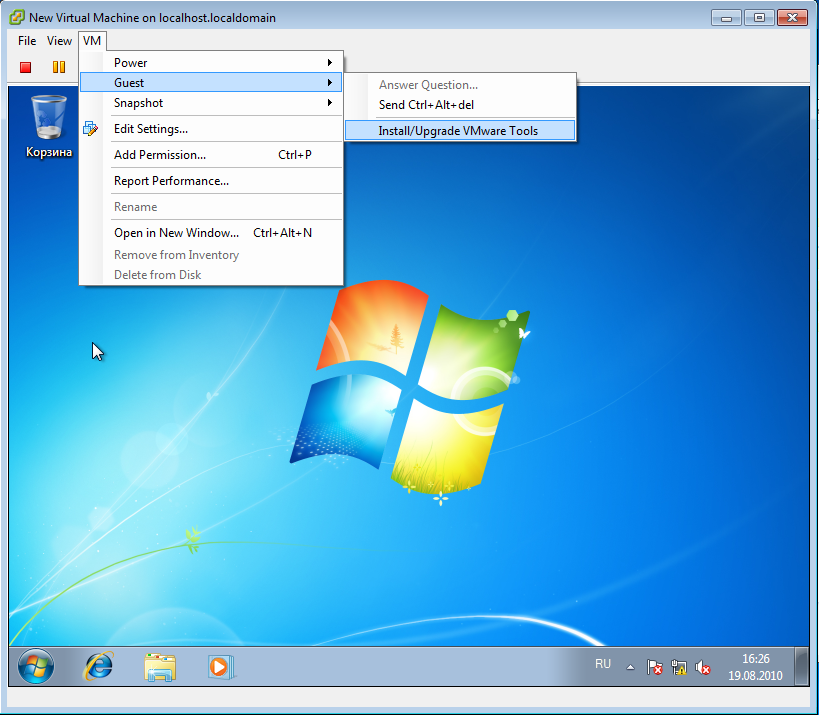Open the Recycle Bin (Корзина) desktop icon
This screenshot has width=819, height=715.
tap(49, 126)
